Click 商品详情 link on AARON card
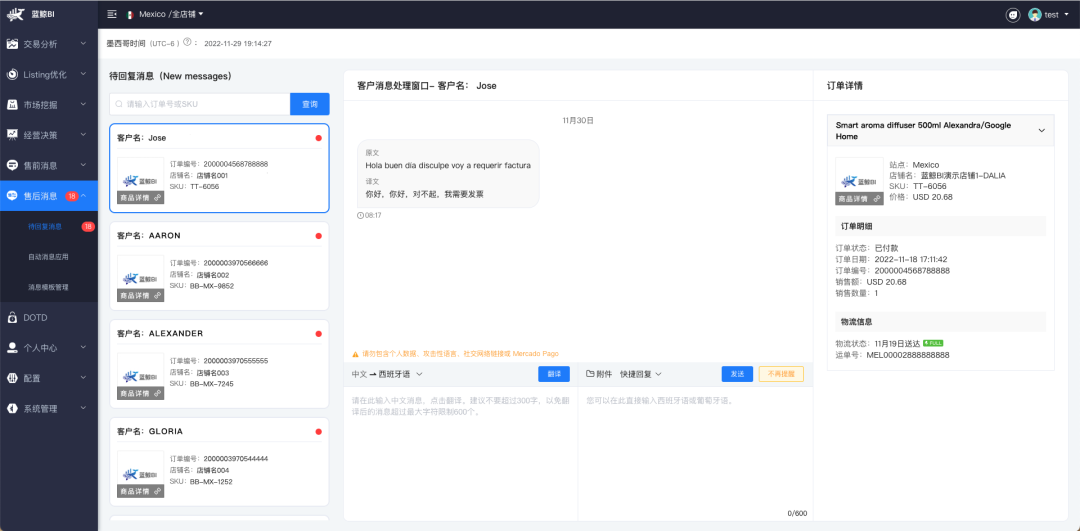Viewport: 1080px width, 531px height. (x=141, y=295)
